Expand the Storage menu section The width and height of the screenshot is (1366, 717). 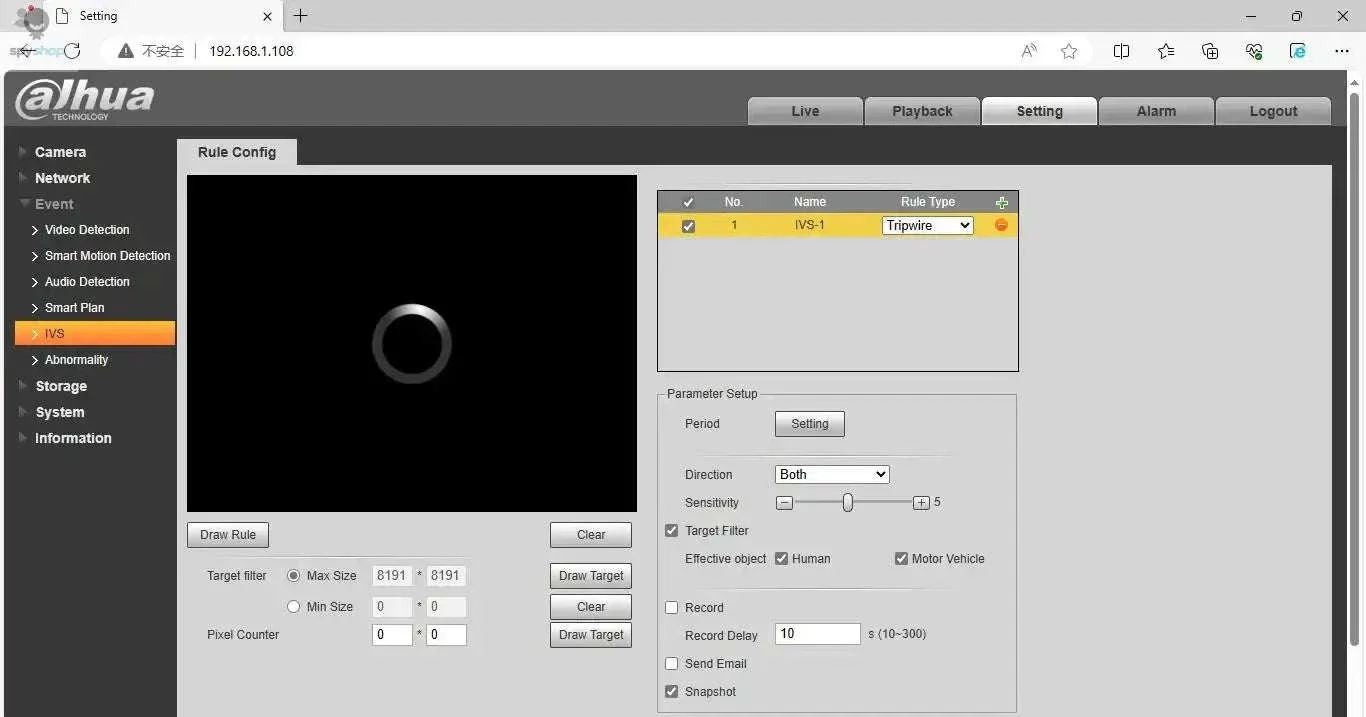point(61,386)
